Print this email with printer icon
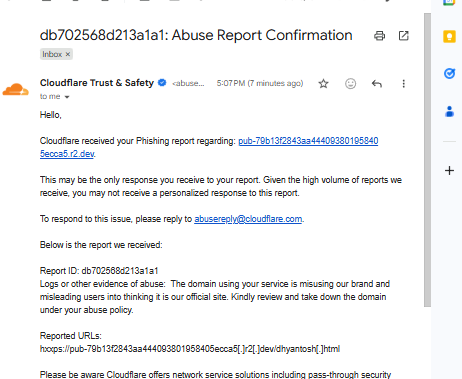 point(379,36)
